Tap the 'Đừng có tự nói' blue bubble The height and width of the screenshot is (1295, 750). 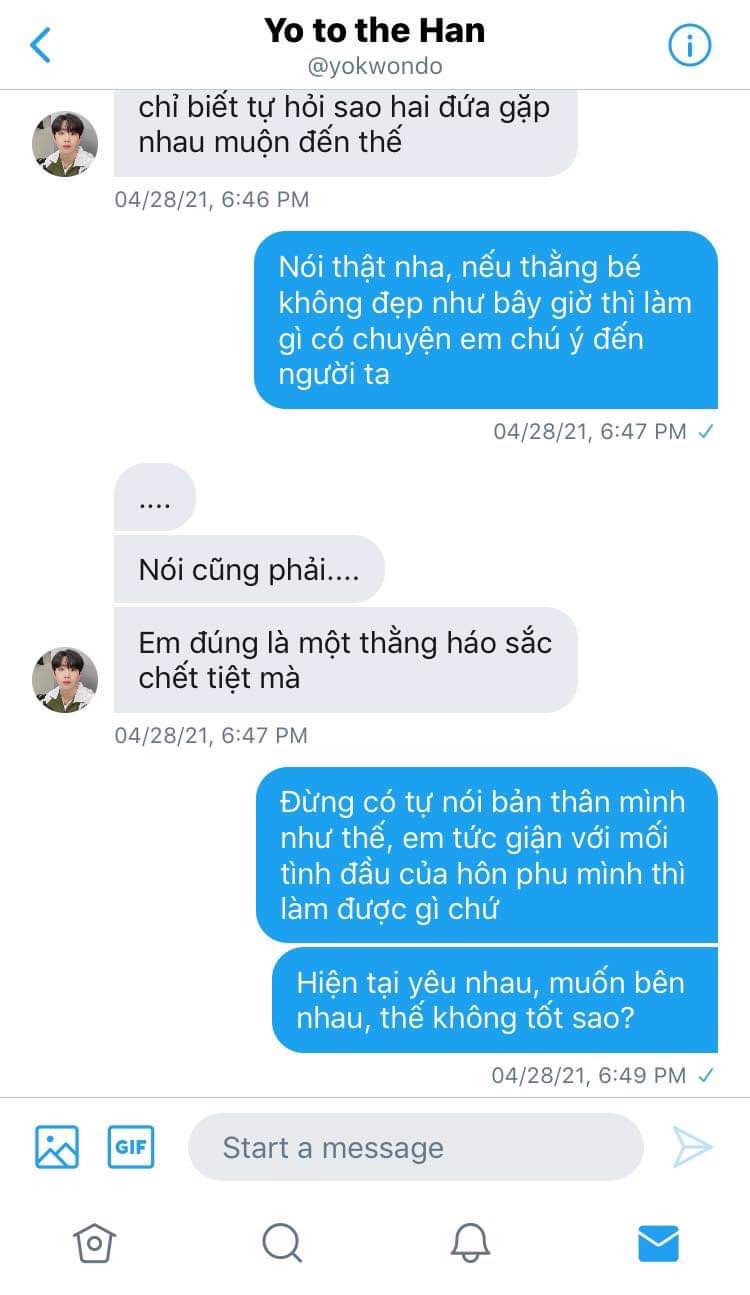coord(487,855)
